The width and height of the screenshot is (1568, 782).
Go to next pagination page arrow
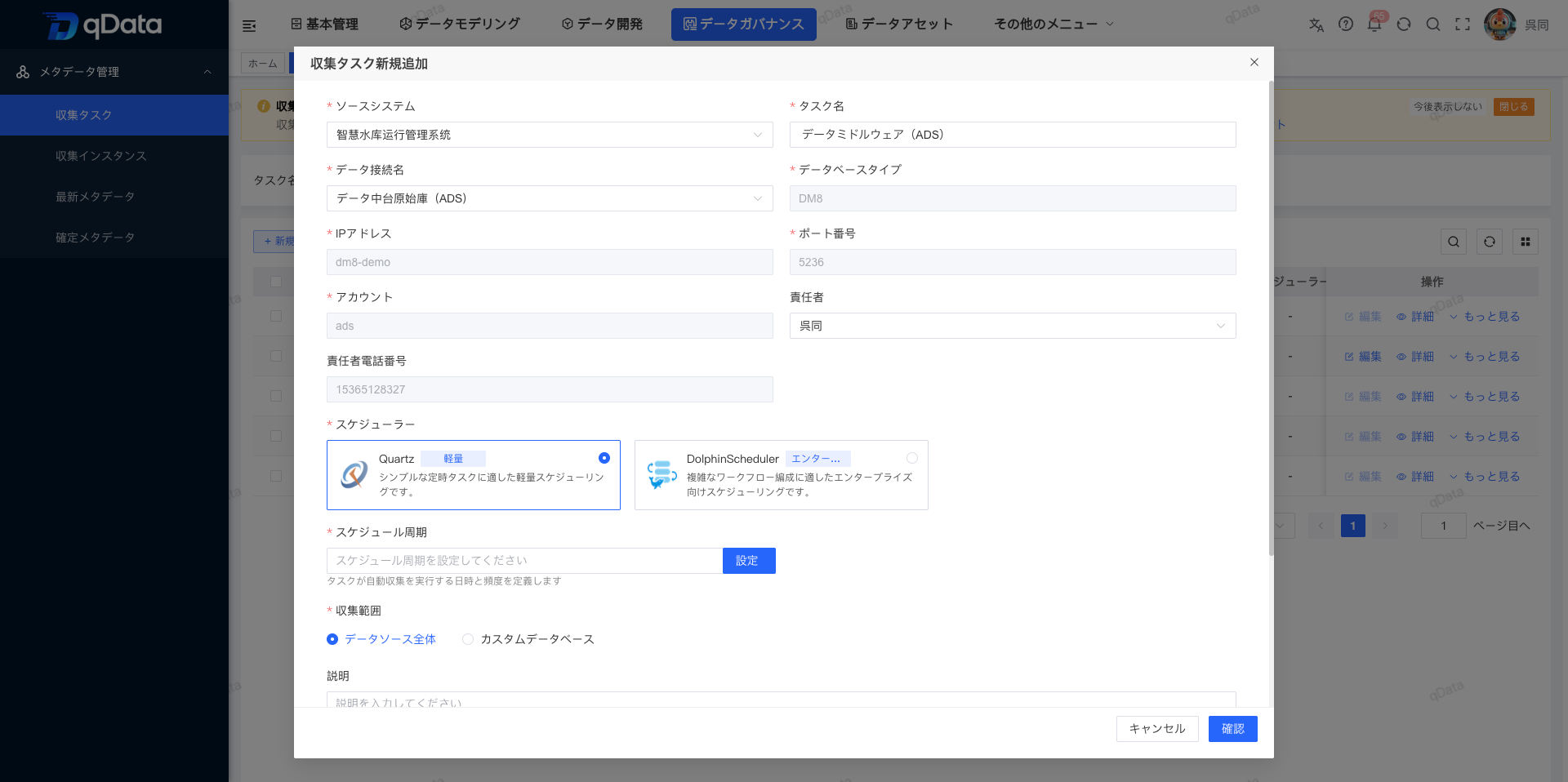pos(1385,526)
